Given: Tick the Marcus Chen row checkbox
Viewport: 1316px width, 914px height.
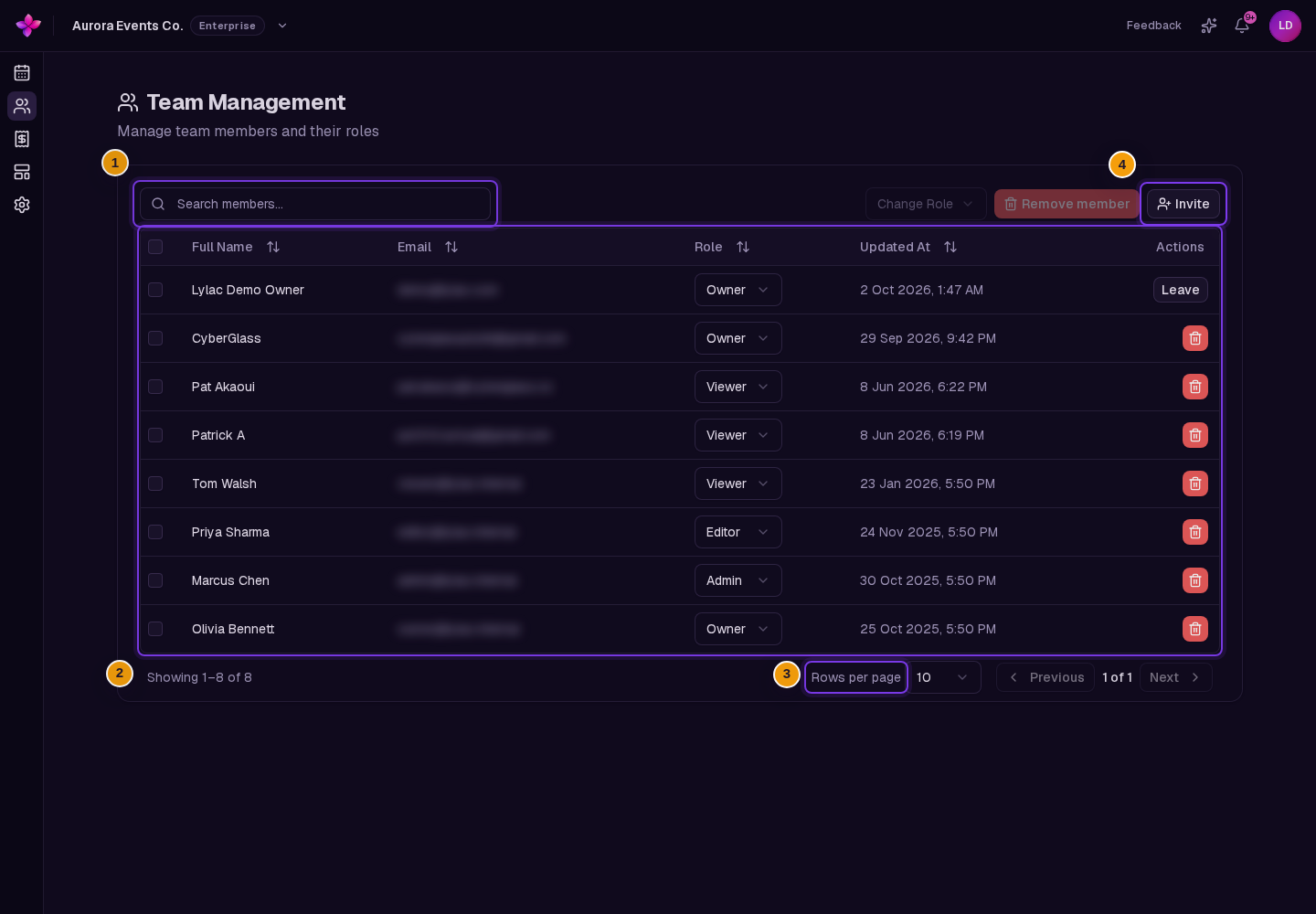Looking at the screenshot, I should [x=155, y=580].
